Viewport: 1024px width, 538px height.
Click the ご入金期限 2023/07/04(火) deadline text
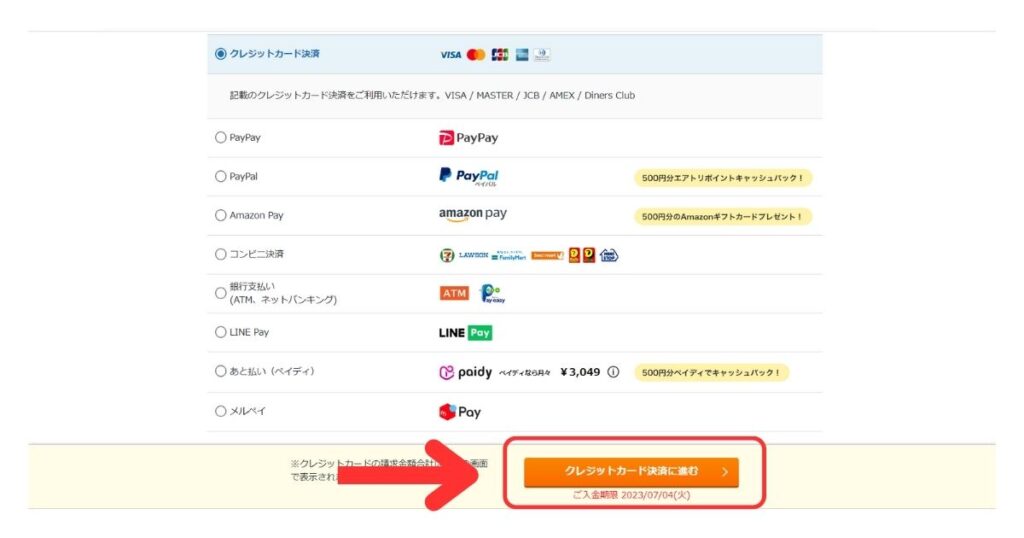click(631, 495)
